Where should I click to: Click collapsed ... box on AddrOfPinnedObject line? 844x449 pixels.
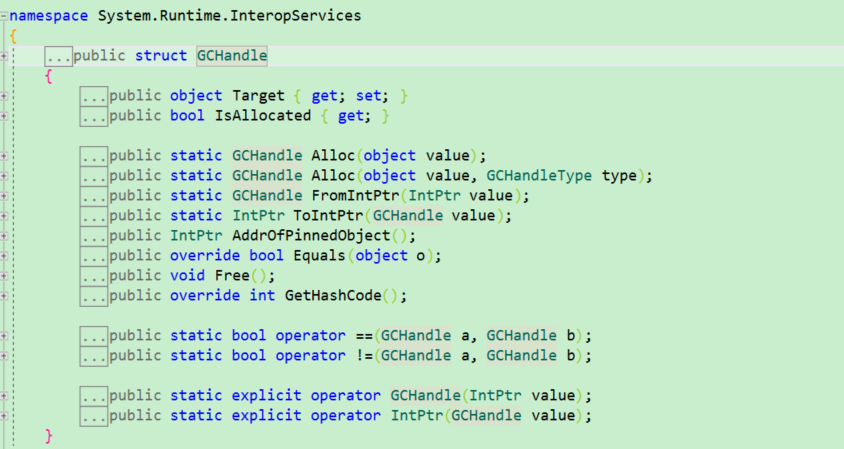pyautogui.click(x=94, y=236)
